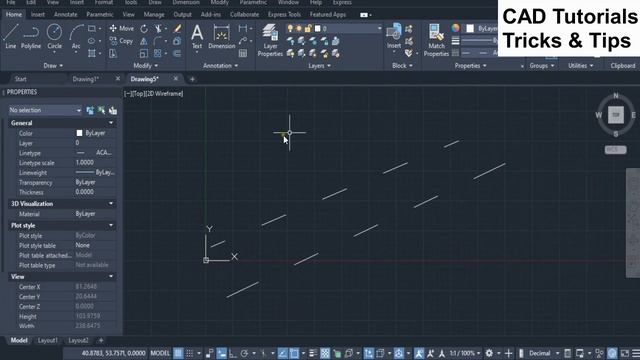Click the Rotate tool icon
Screen dimensions: 640x360
pos(144,29)
